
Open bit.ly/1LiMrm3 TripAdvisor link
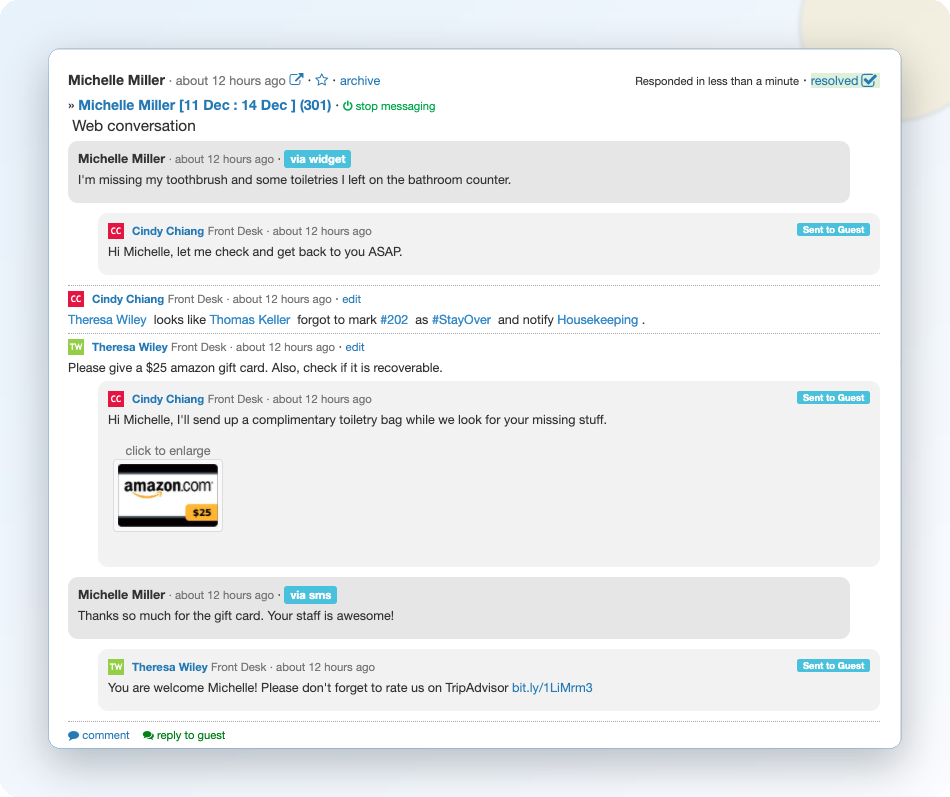552,688
